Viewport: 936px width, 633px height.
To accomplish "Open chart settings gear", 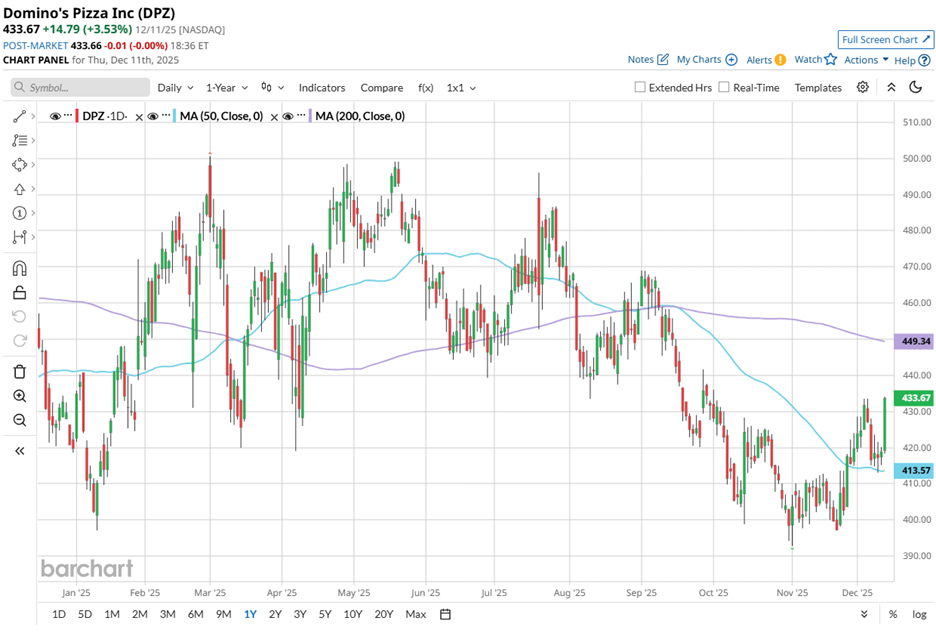I will click(863, 88).
